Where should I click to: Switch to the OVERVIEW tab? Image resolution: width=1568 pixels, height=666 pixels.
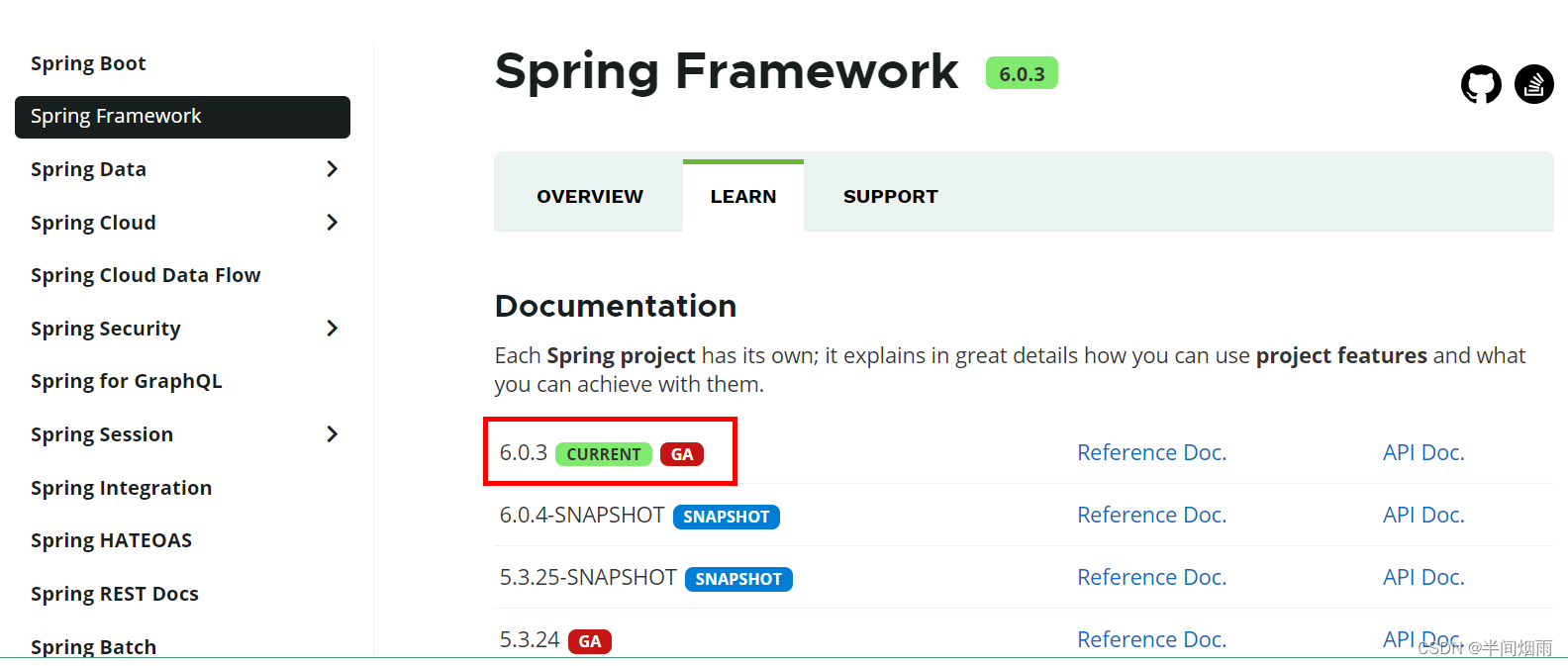tap(590, 196)
